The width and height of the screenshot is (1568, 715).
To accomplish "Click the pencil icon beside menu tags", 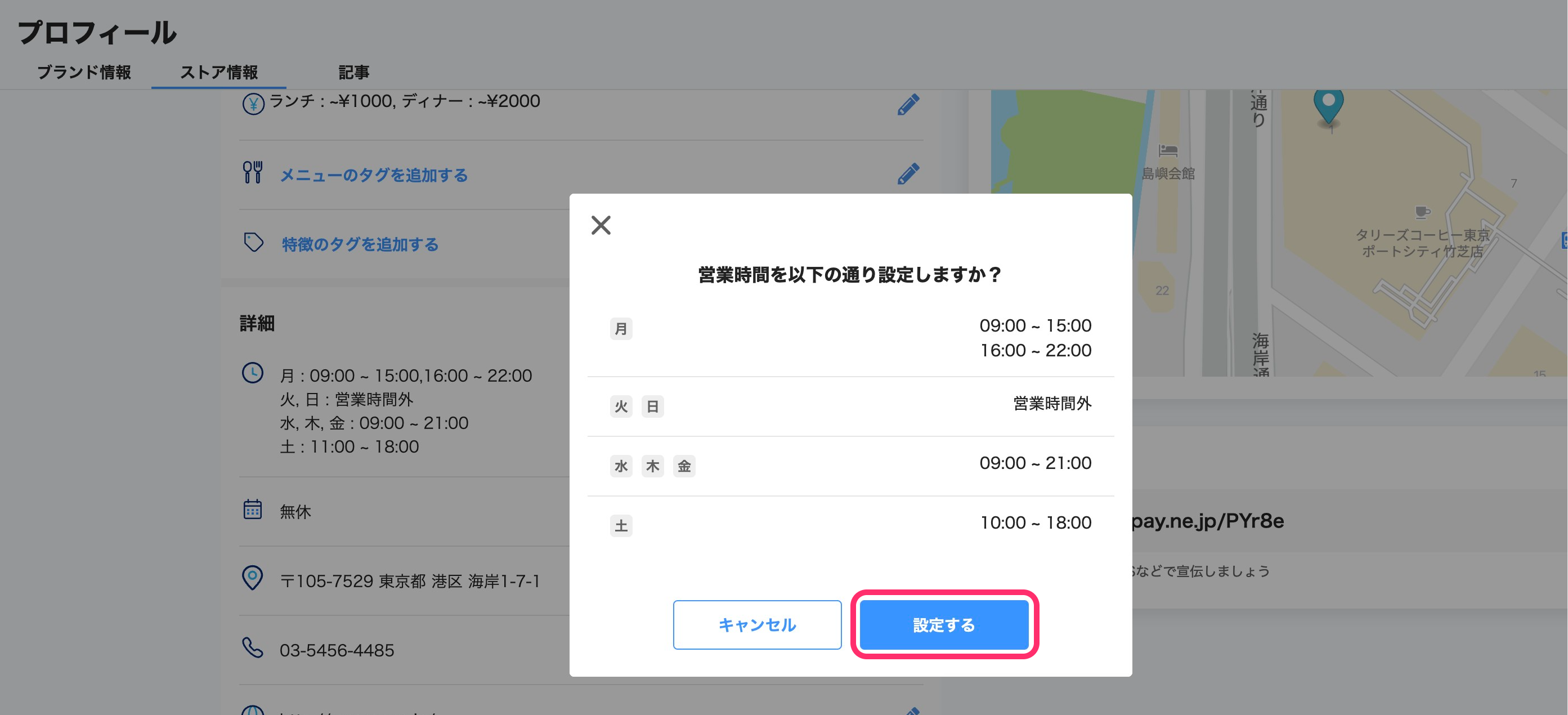I will tap(908, 174).
